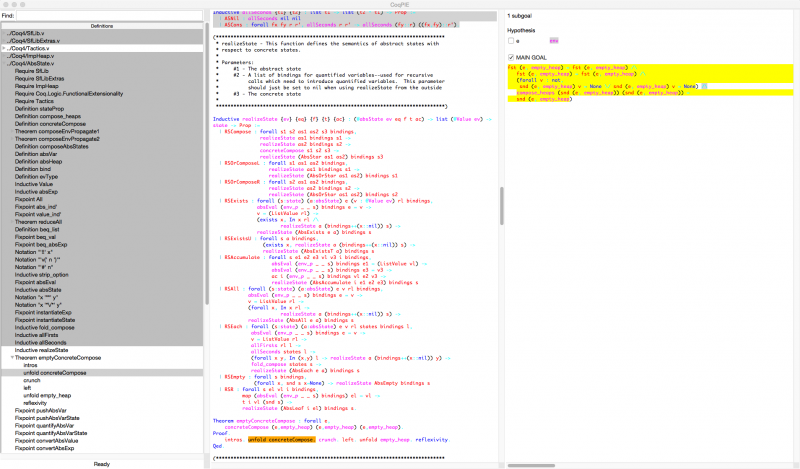Click highlighted 'unfold concreteCompose.' in the editor
The image size is (800, 469).
pyautogui.click(x=282, y=439)
